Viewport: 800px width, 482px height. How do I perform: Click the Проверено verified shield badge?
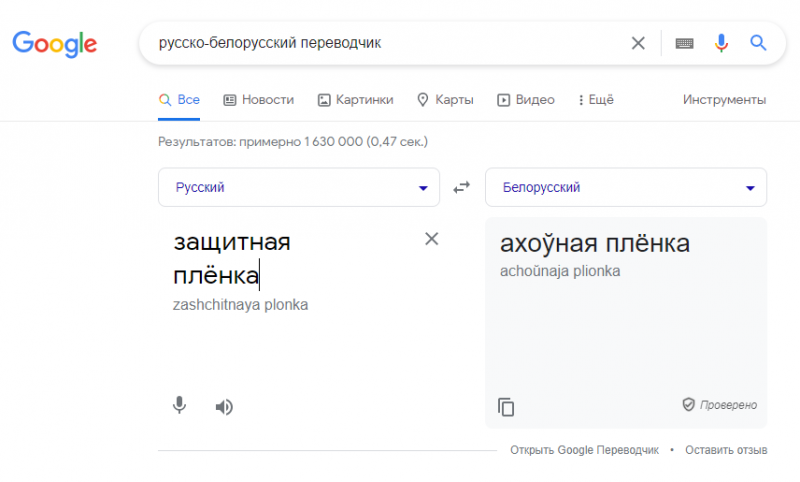tap(719, 404)
